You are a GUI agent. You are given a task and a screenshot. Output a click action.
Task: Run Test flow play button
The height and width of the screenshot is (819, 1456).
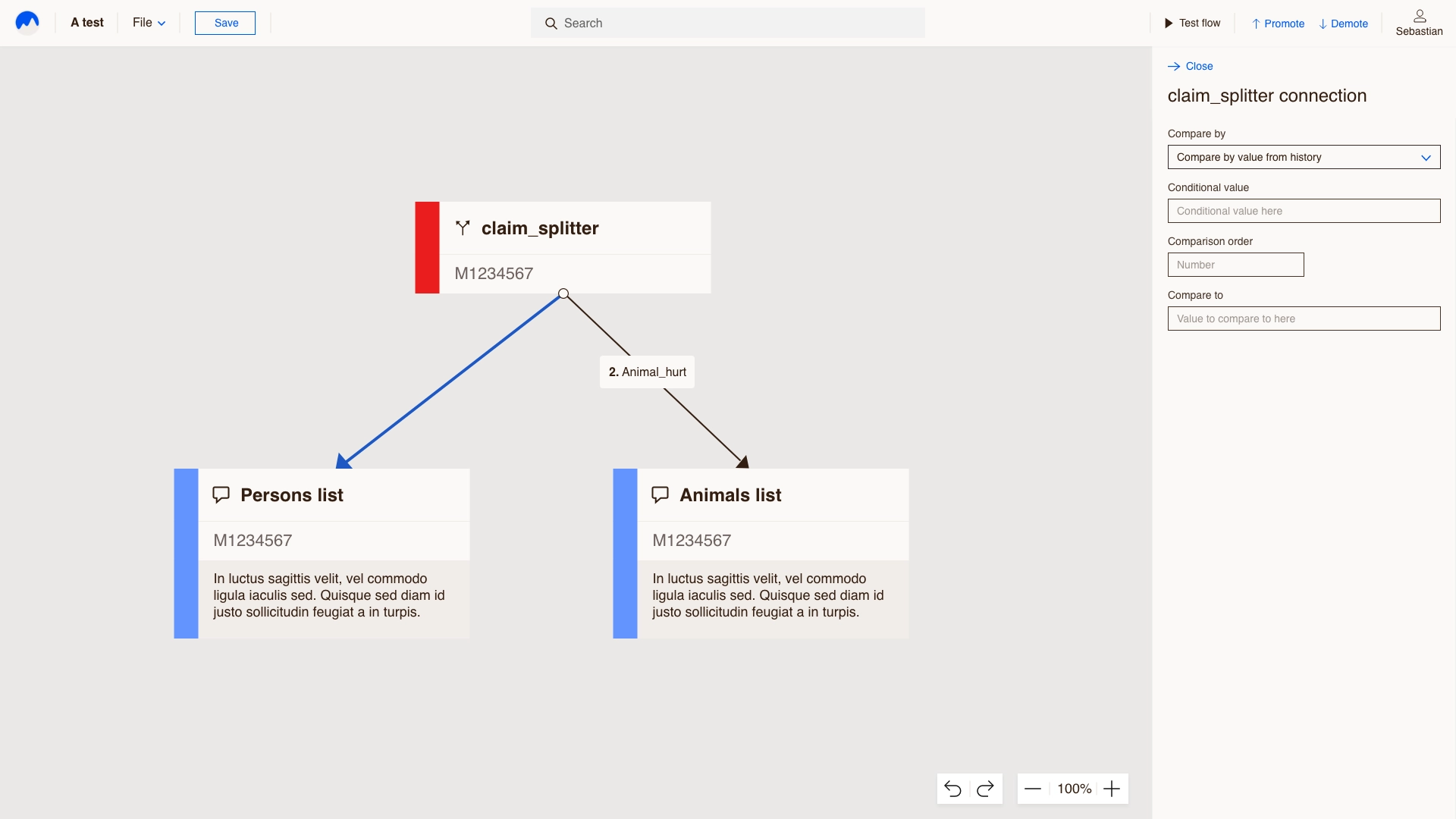(1192, 23)
